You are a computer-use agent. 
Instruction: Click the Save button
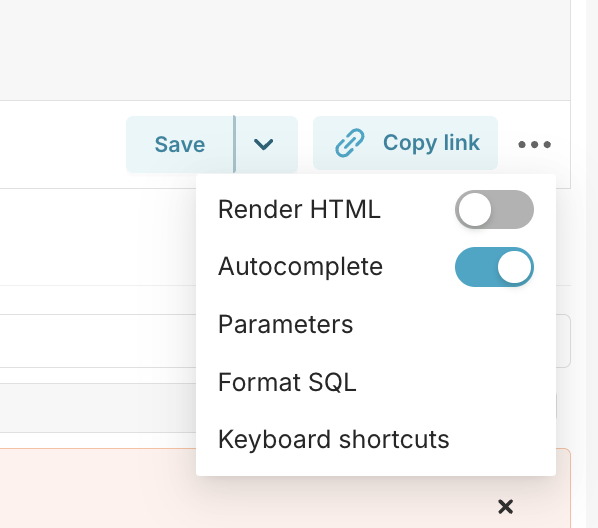[180, 145]
